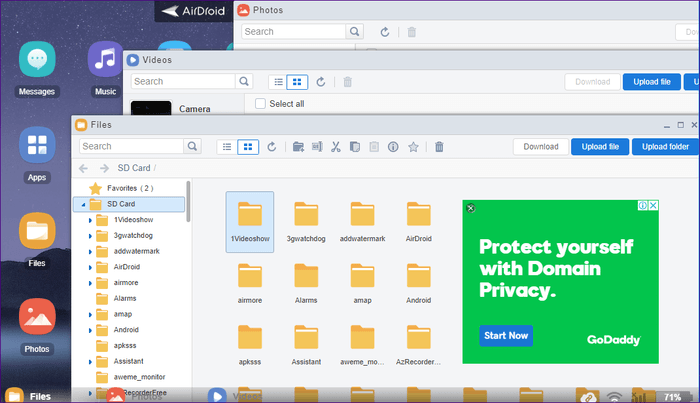Click the cut scissors icon
Viewport: 700px width, 403px height.
click(x=336, y=147)
